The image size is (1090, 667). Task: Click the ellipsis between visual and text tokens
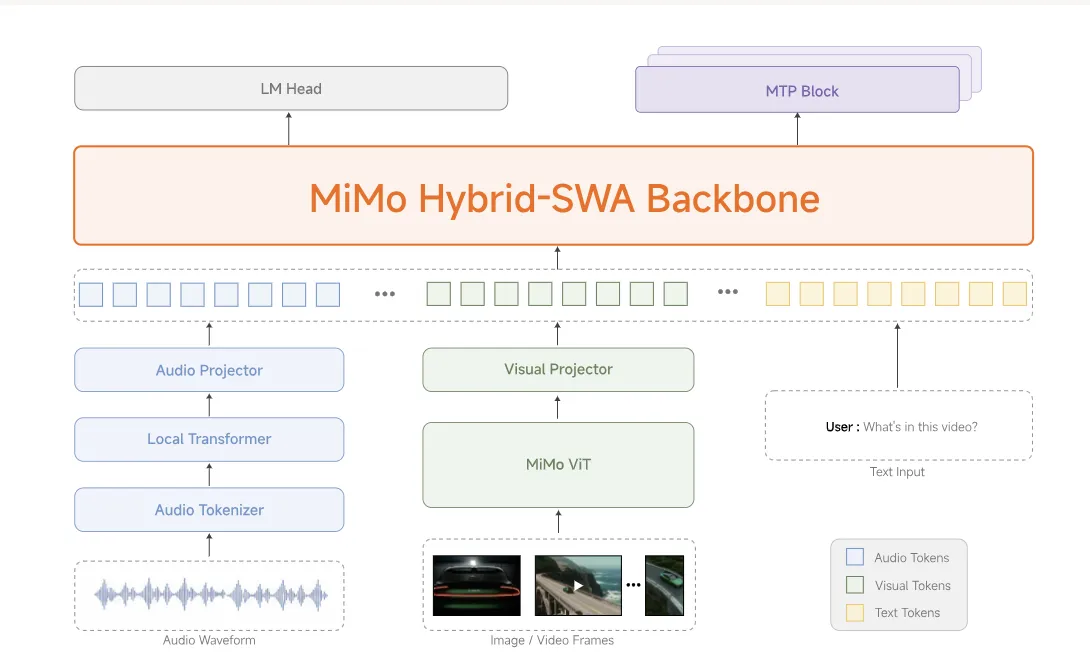pyautogui.click(x=728, y=293)
